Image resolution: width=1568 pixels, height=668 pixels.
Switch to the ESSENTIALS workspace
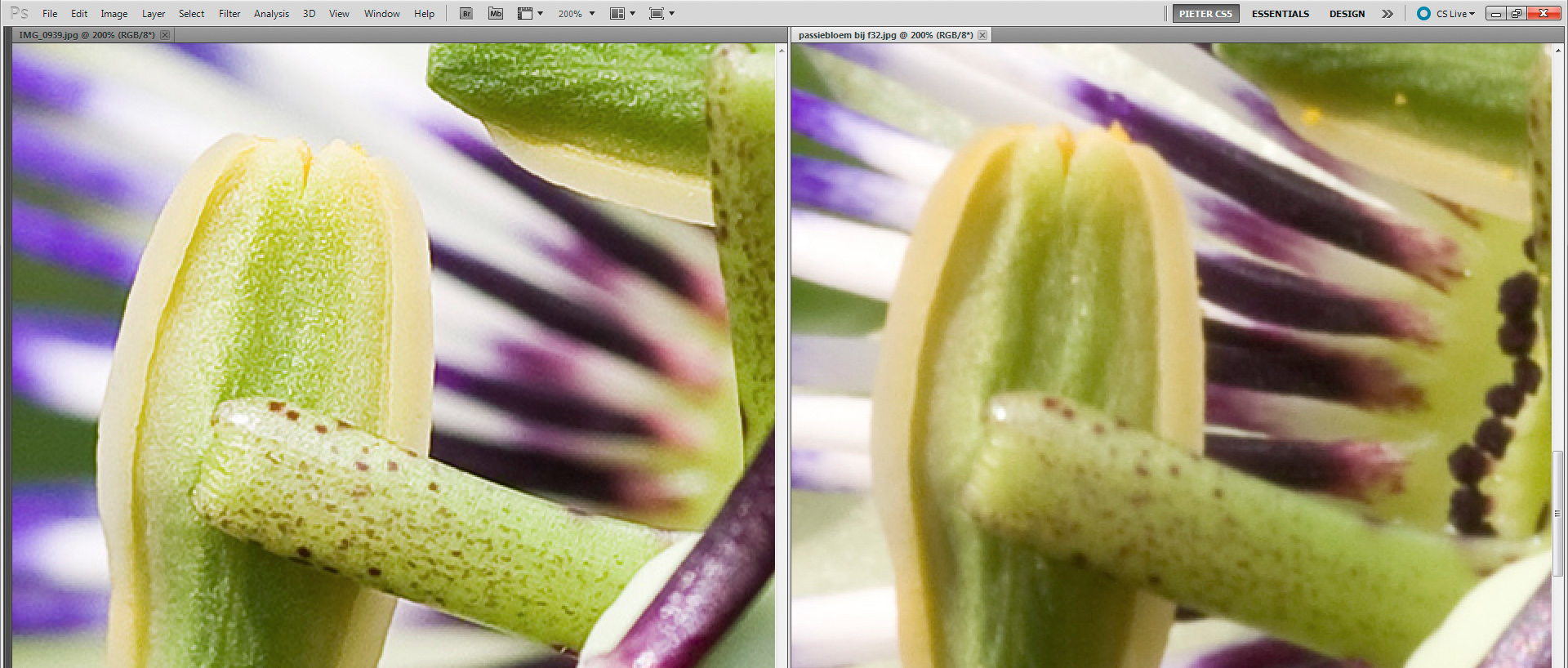coord(1280,14)
